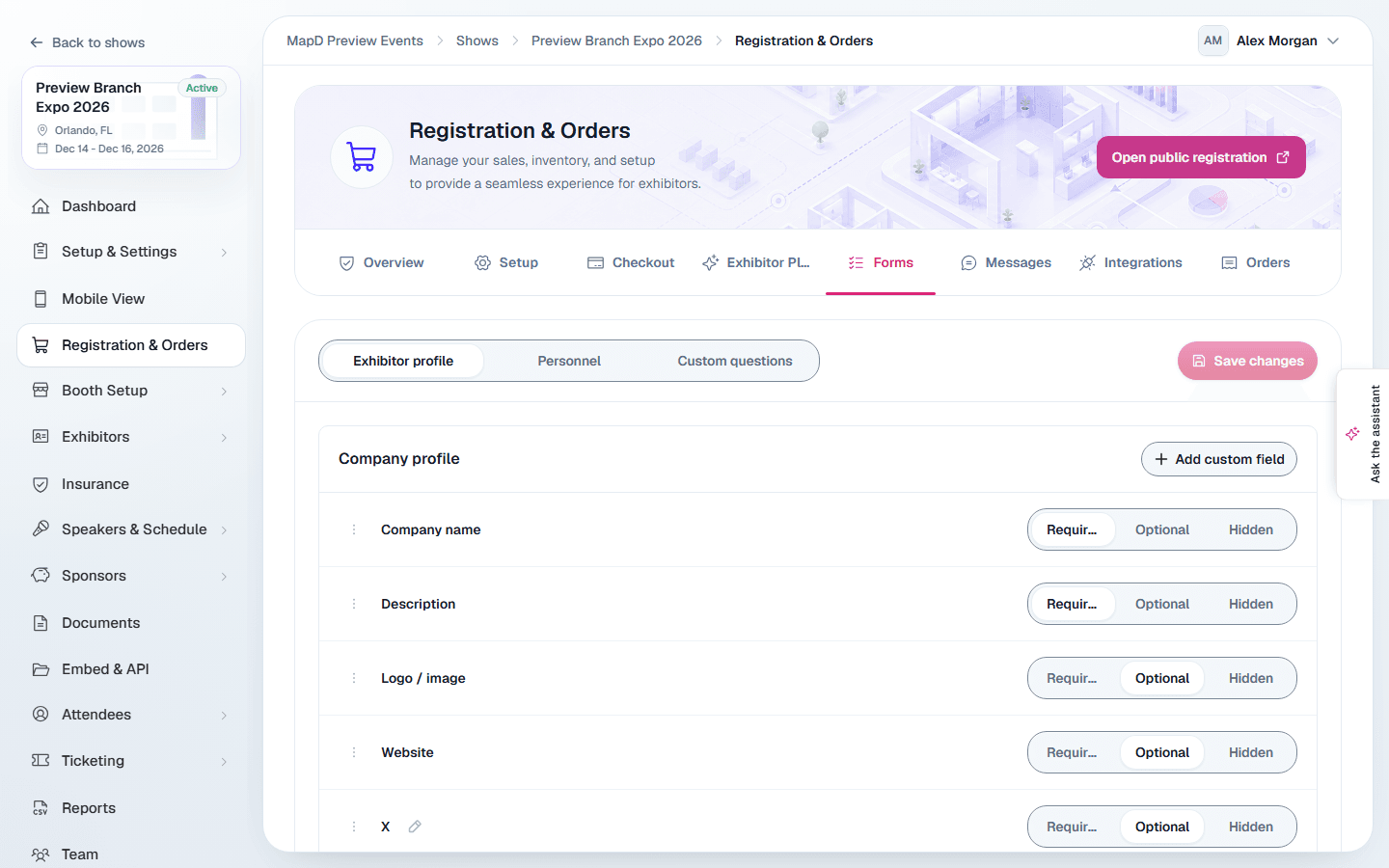
Task: Click the Shows breadcrumb link
Action: [x=477, y=41]
